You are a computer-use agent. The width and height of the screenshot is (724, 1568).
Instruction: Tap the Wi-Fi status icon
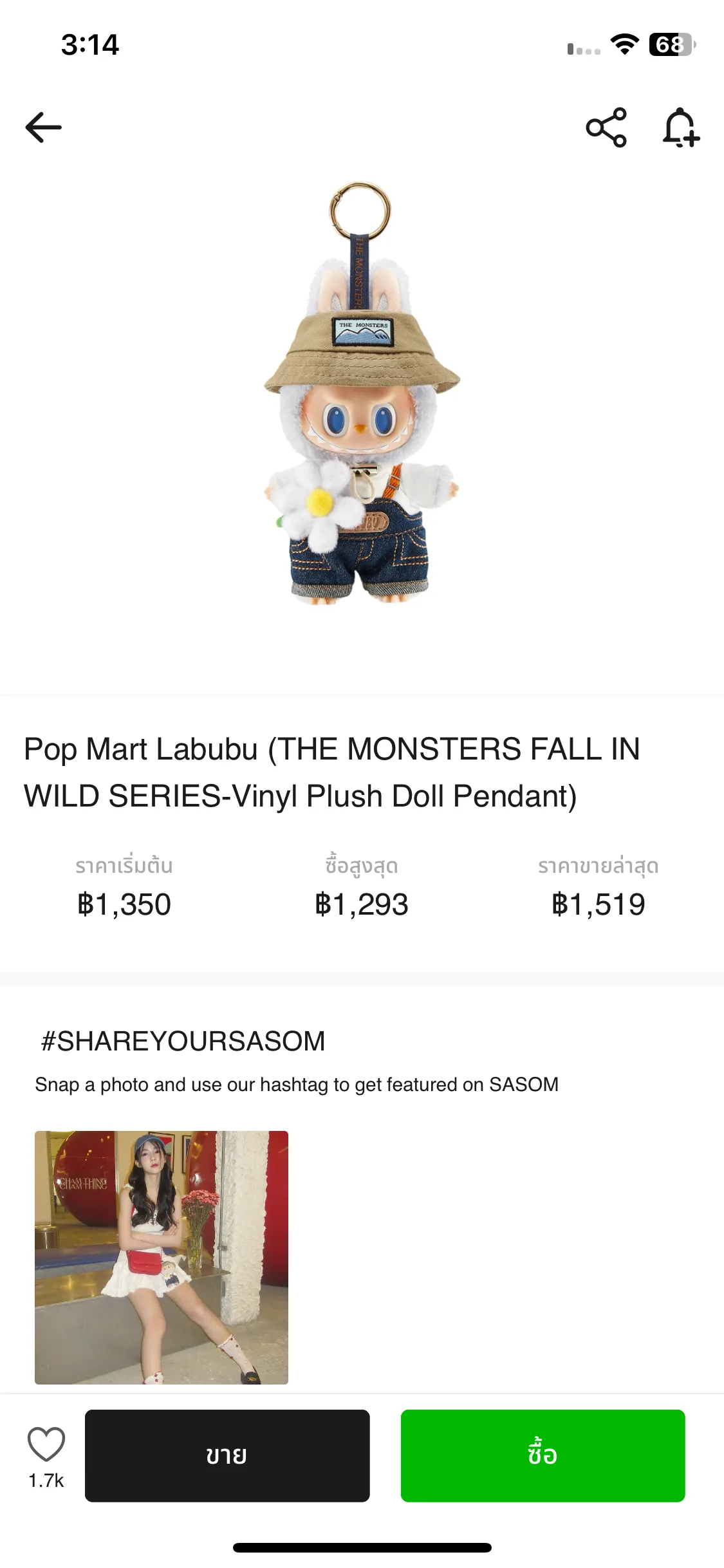pyautogui.click(x=624, y=44)
